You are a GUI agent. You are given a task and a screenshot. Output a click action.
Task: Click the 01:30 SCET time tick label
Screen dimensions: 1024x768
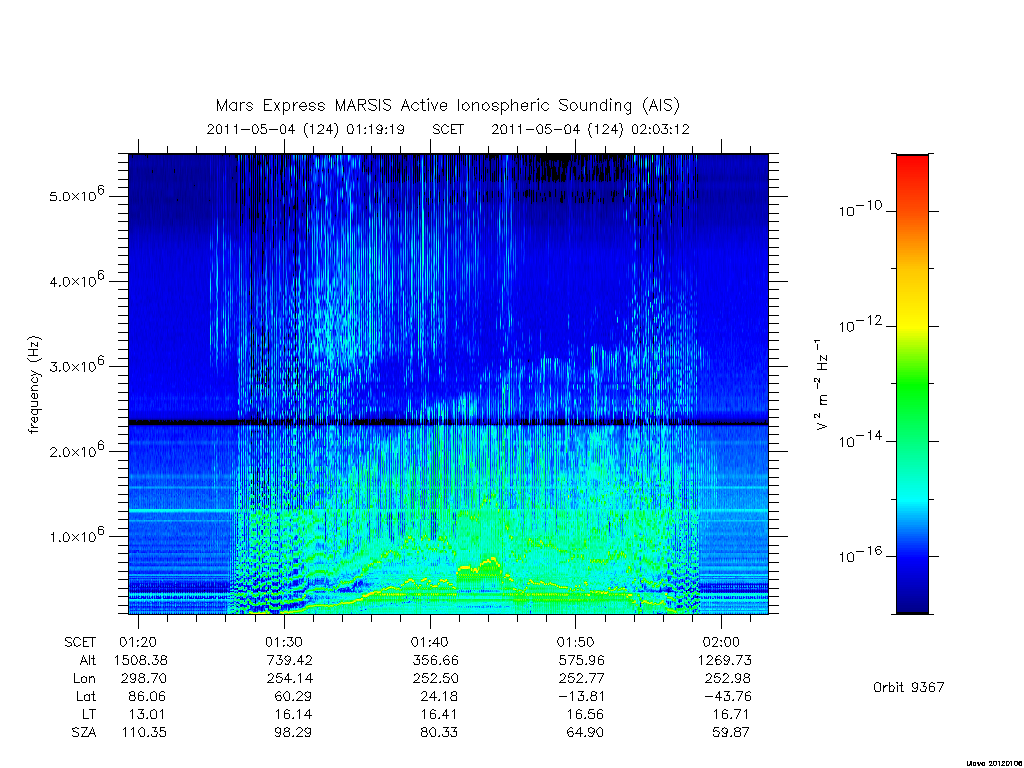pos(283,642)
